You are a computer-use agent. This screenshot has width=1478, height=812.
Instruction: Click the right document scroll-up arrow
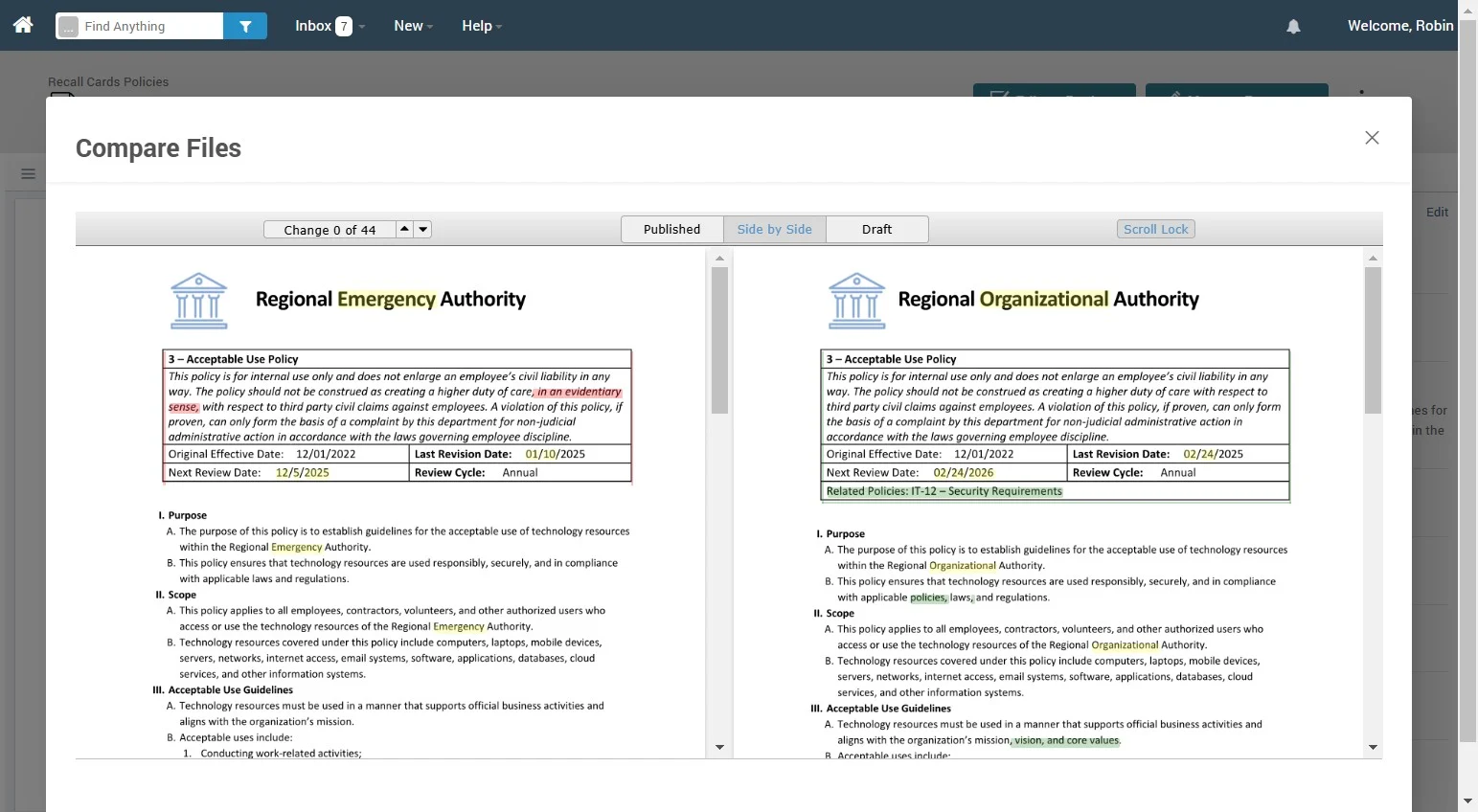tap(1373, 259)
